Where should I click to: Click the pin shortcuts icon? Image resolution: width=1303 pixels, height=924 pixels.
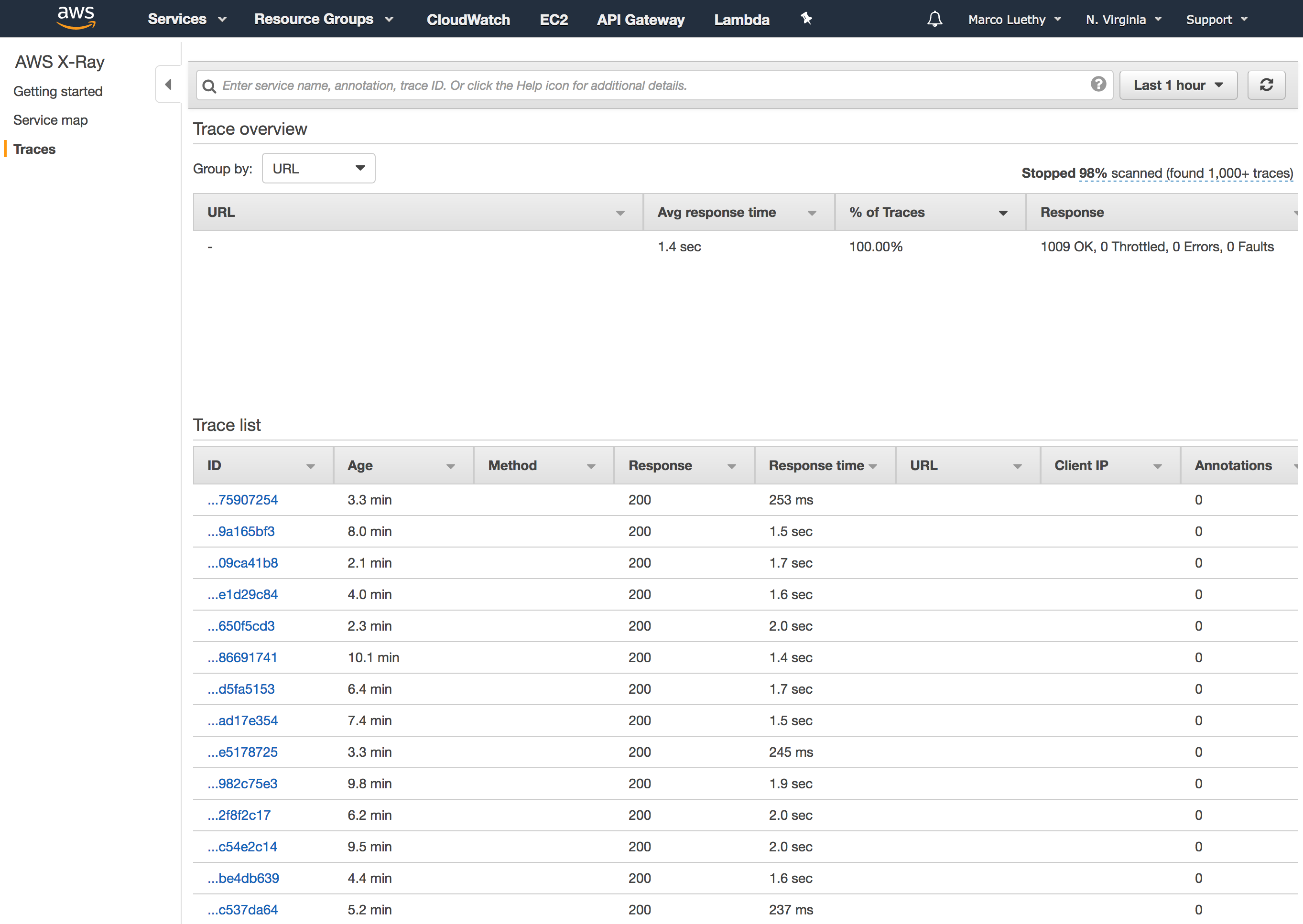click(806, 19)
